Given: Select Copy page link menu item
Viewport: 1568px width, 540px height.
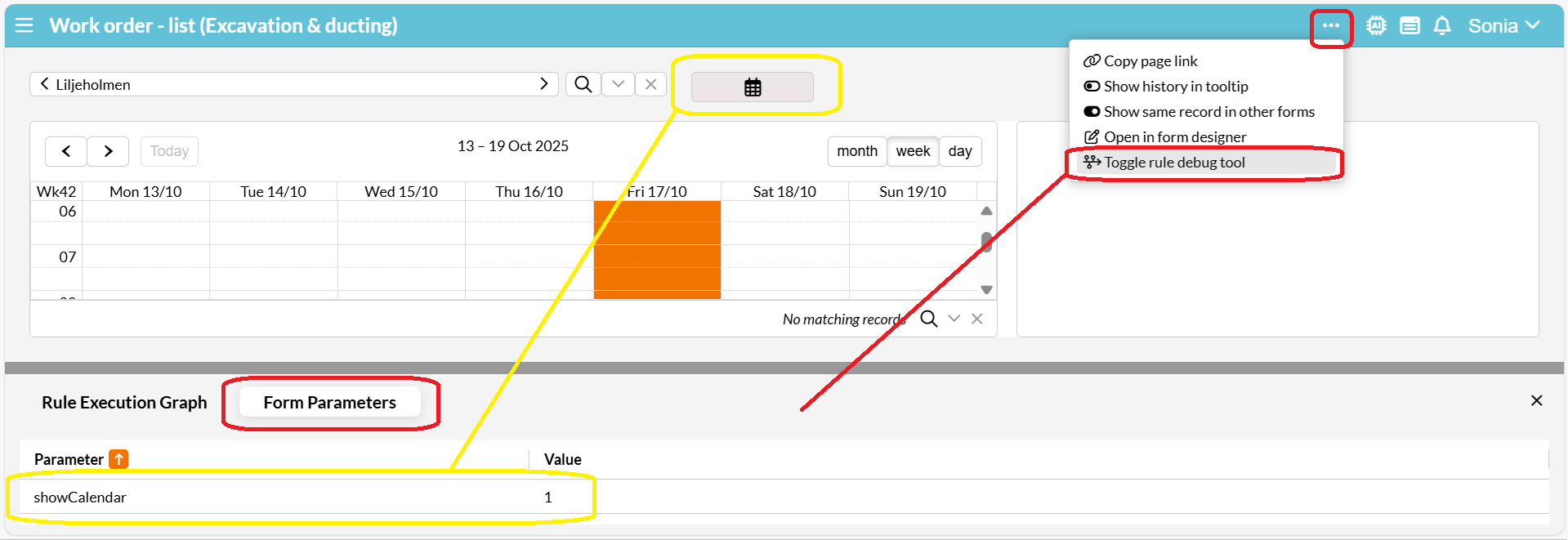Looking at the screenshot, I should click(1150, 61).
